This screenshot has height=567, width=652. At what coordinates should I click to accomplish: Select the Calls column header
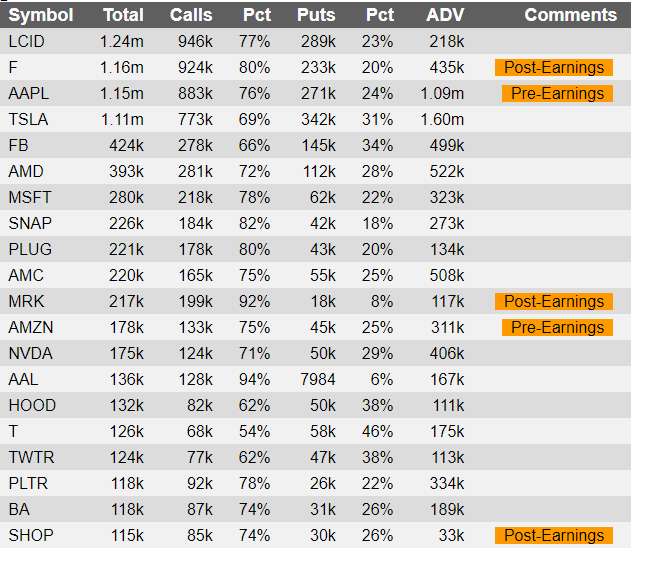click(191, 15)
